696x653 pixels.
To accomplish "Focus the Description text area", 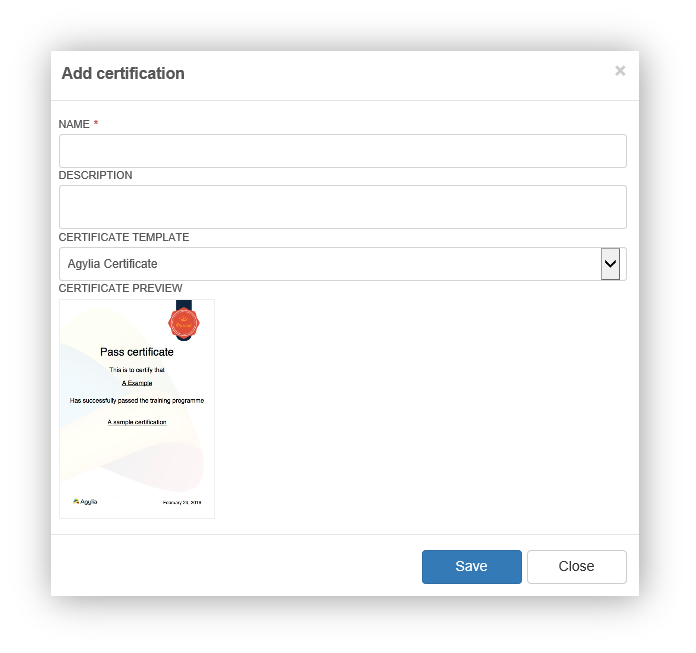I will click(x=343, y=207).
